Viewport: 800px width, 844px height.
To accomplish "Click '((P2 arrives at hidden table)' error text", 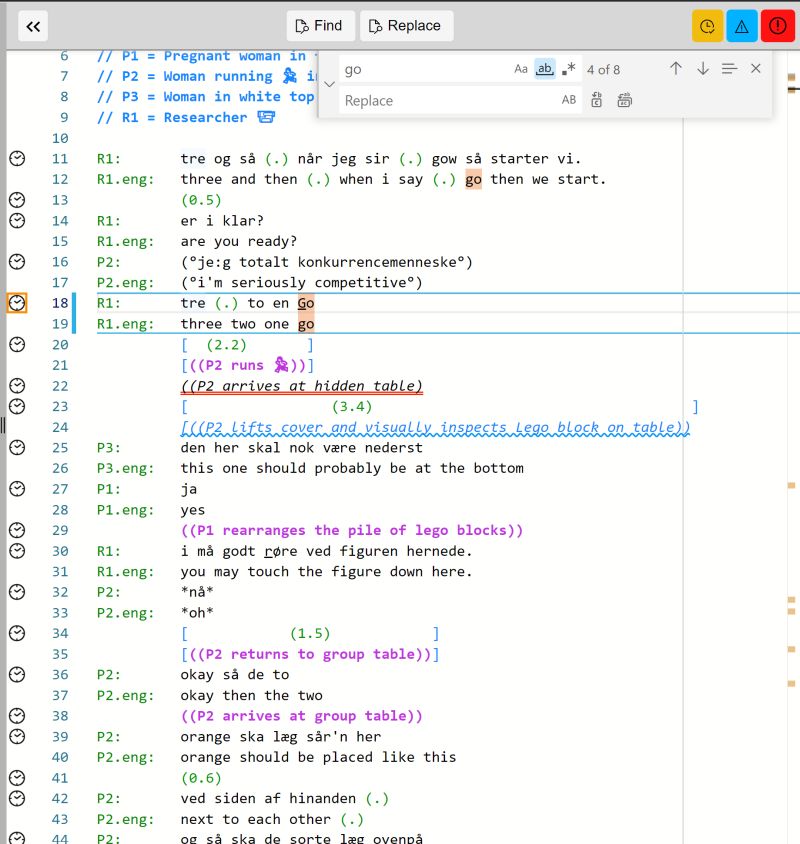I will click(301, 386).
